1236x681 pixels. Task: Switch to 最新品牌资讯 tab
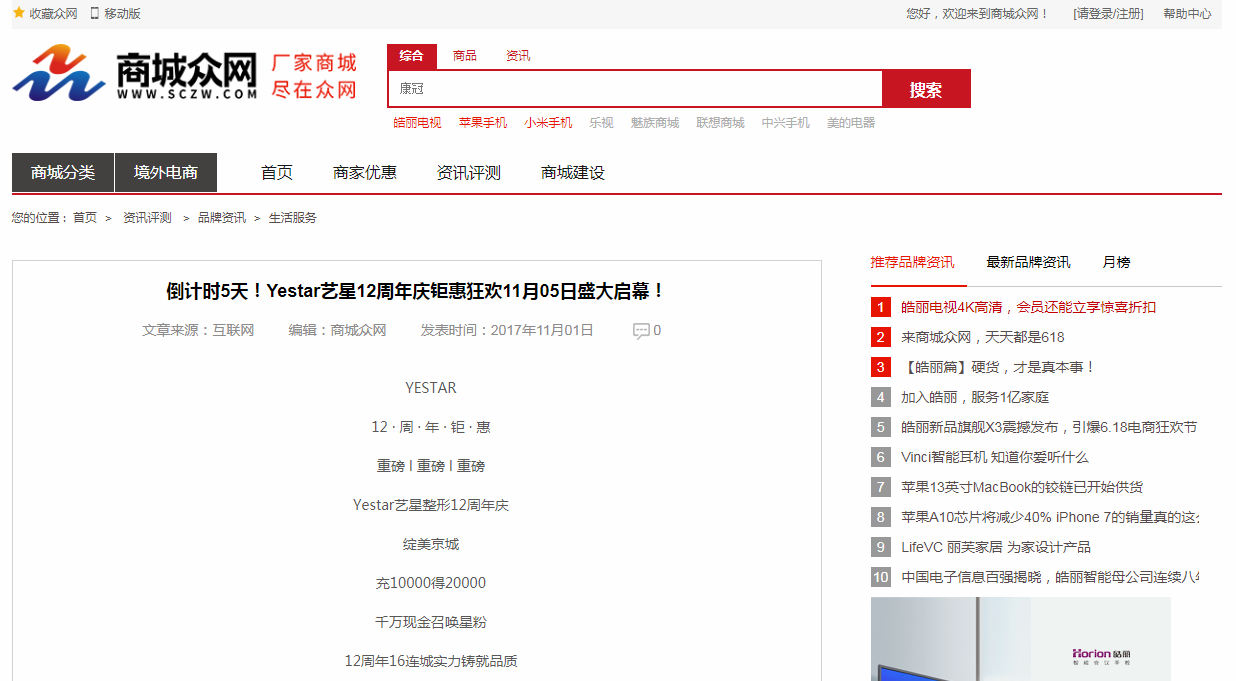[x=1028, y=262]
